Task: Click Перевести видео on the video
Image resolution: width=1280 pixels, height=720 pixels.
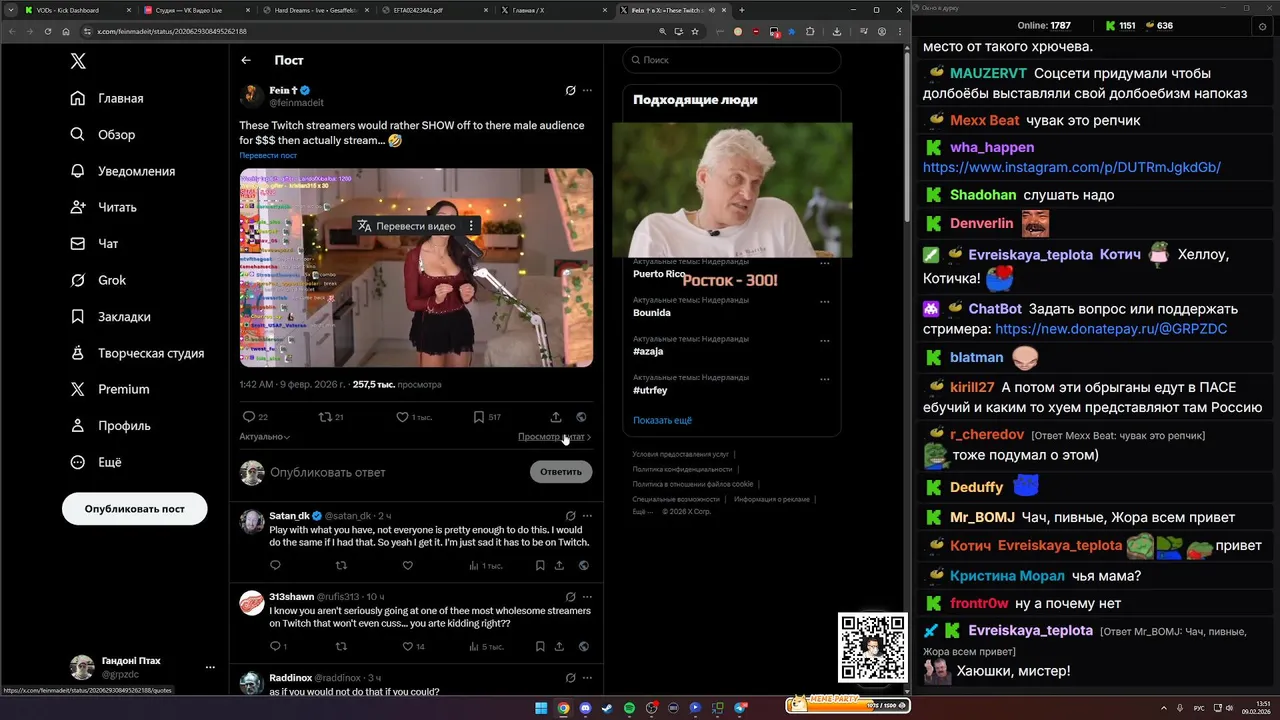Action: (406, 226)
